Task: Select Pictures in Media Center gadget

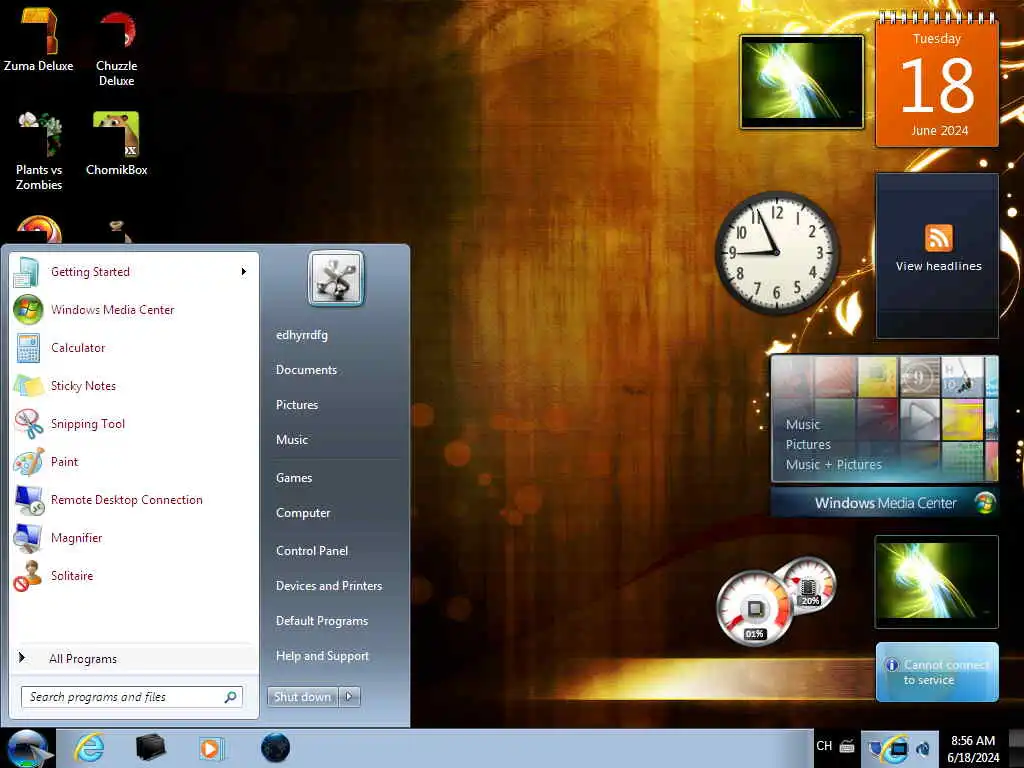Action: point(808,445)
